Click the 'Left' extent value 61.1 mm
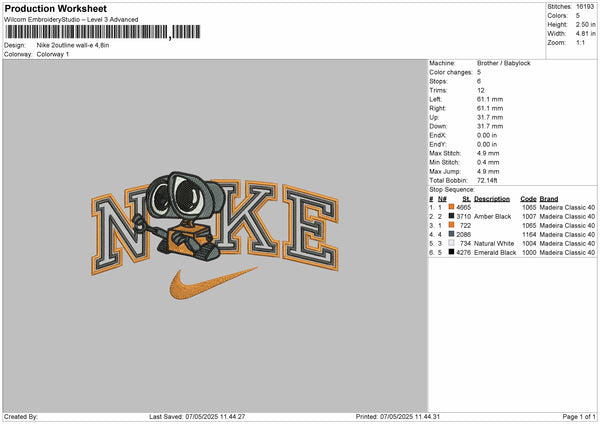Viewport: 600px width, 424px height. [490, 99]
